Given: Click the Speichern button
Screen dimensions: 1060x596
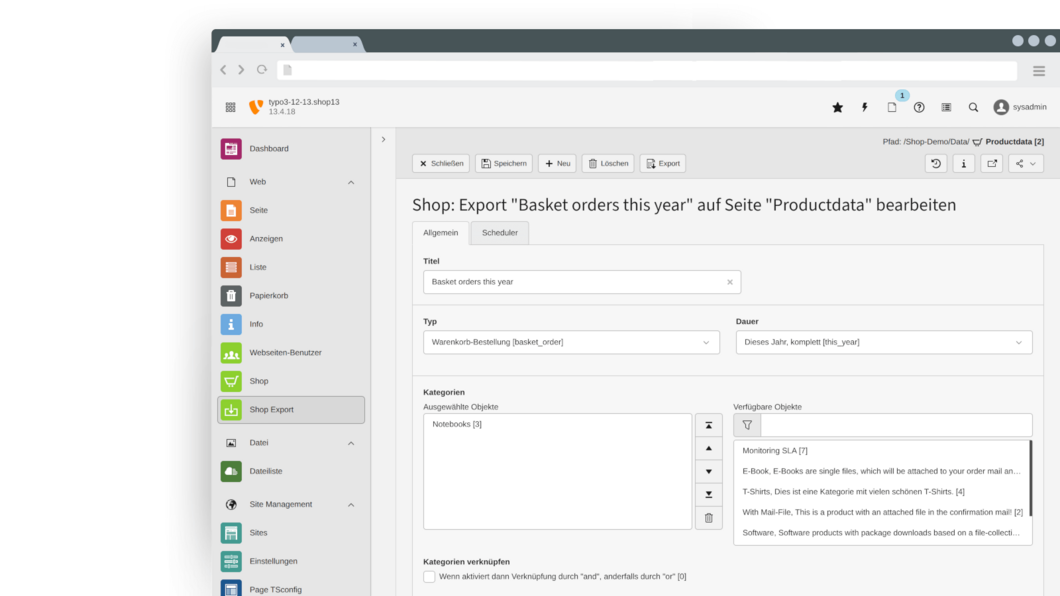Looking at the screenshot, I should [x=503, y=164].
